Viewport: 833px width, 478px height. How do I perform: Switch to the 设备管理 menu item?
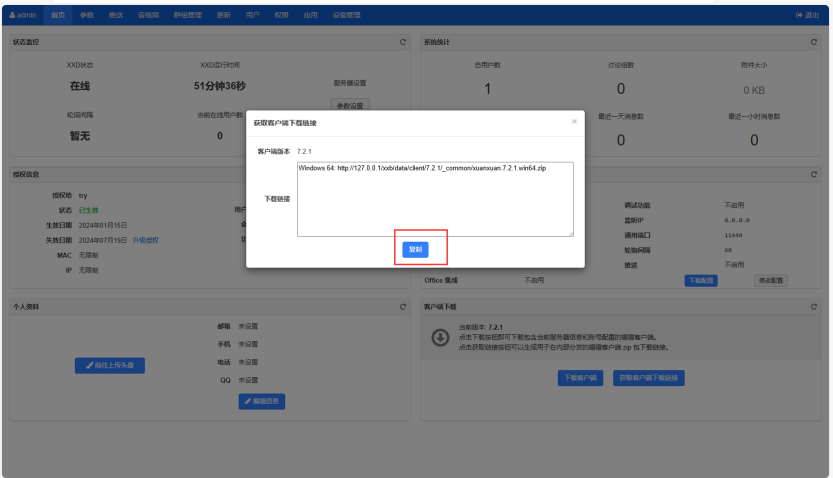click(x=346, y=15)
